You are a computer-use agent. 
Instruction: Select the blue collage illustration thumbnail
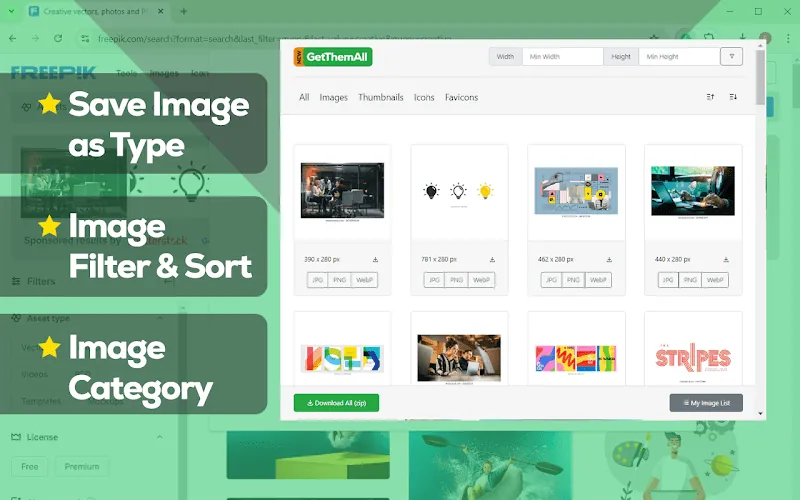click(576, 191)
